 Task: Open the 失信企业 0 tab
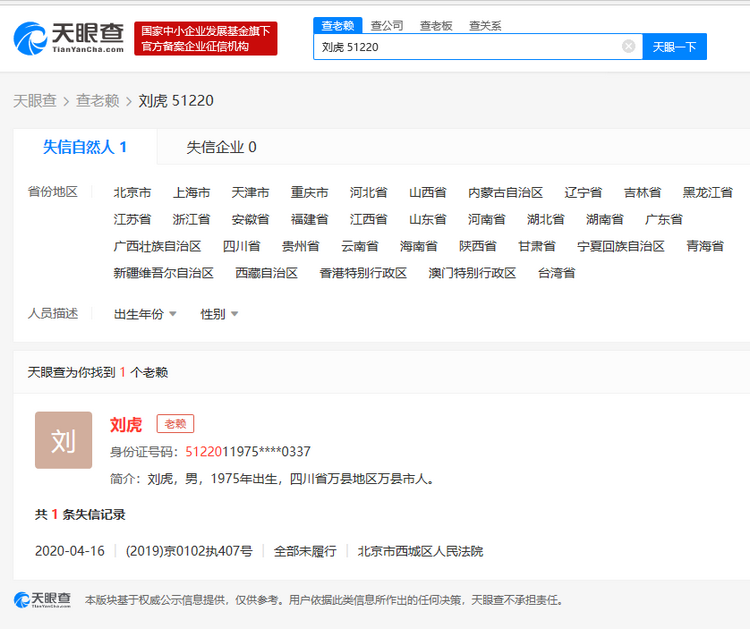point(221,147)
